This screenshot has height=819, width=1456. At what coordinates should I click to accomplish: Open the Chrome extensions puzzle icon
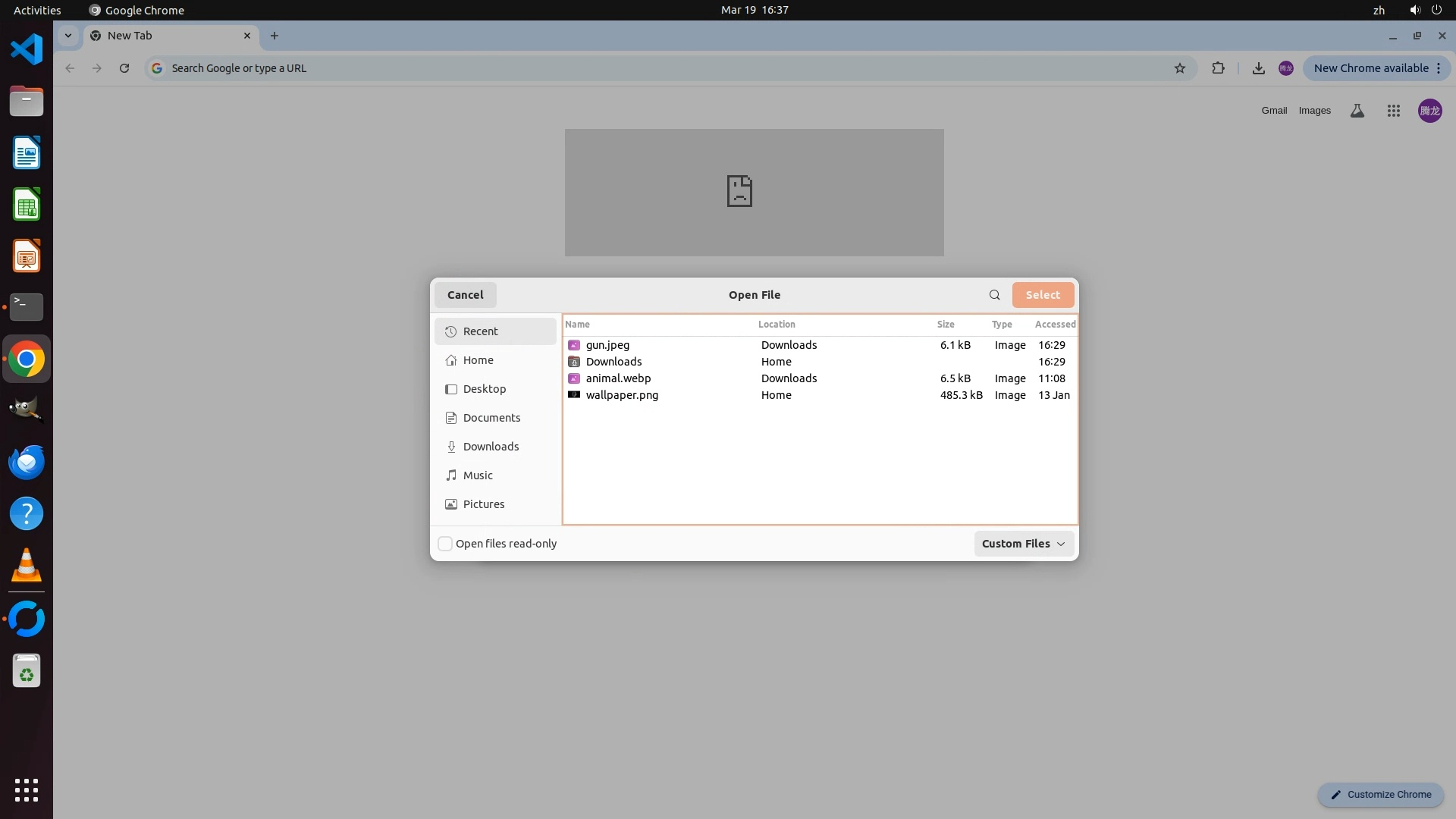1218,68
